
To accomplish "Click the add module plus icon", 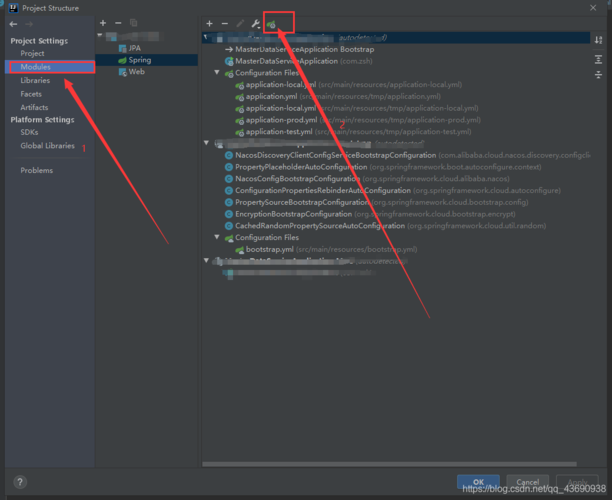I will click(103, 22).
